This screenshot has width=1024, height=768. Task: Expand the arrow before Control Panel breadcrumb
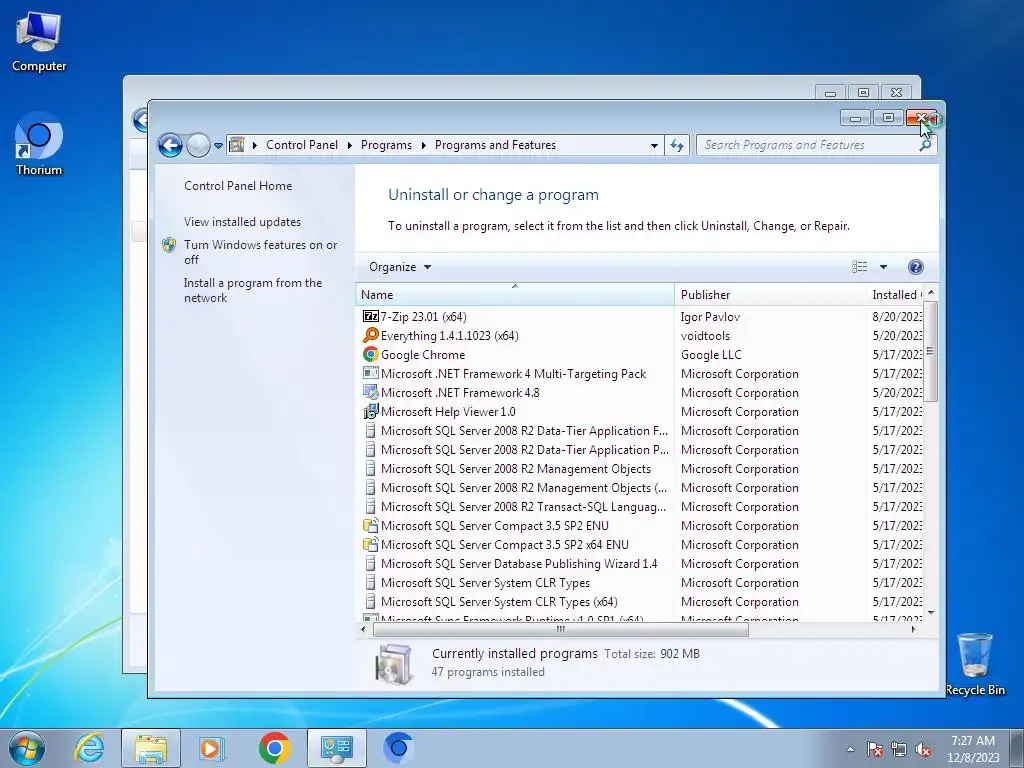tap(255, 145)
